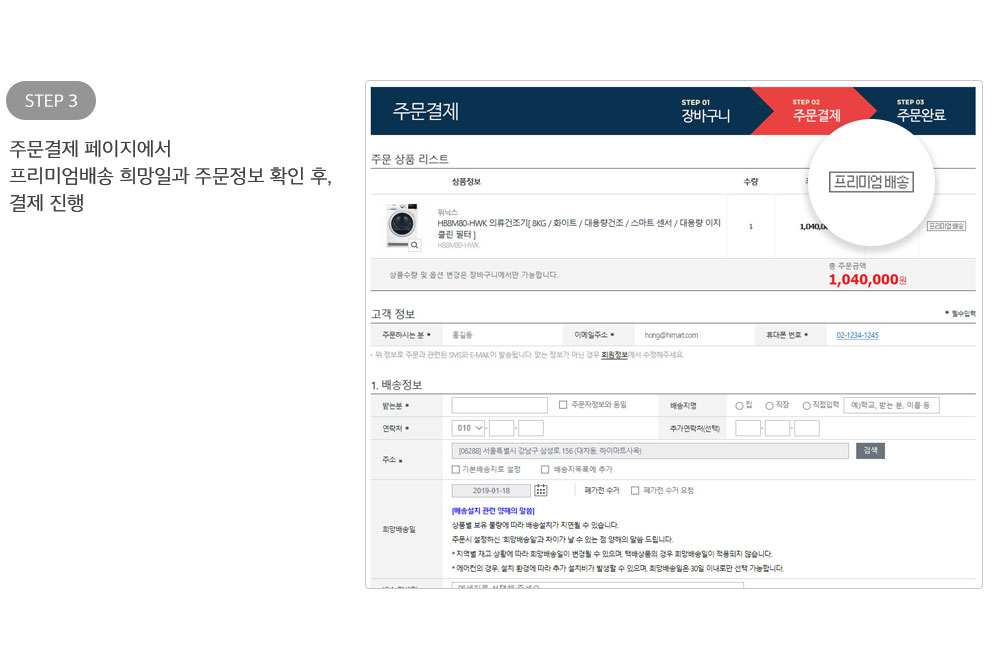Select the 집 delivery name radio
This screenshot has width=1008, height=668.
click(739, 406)
